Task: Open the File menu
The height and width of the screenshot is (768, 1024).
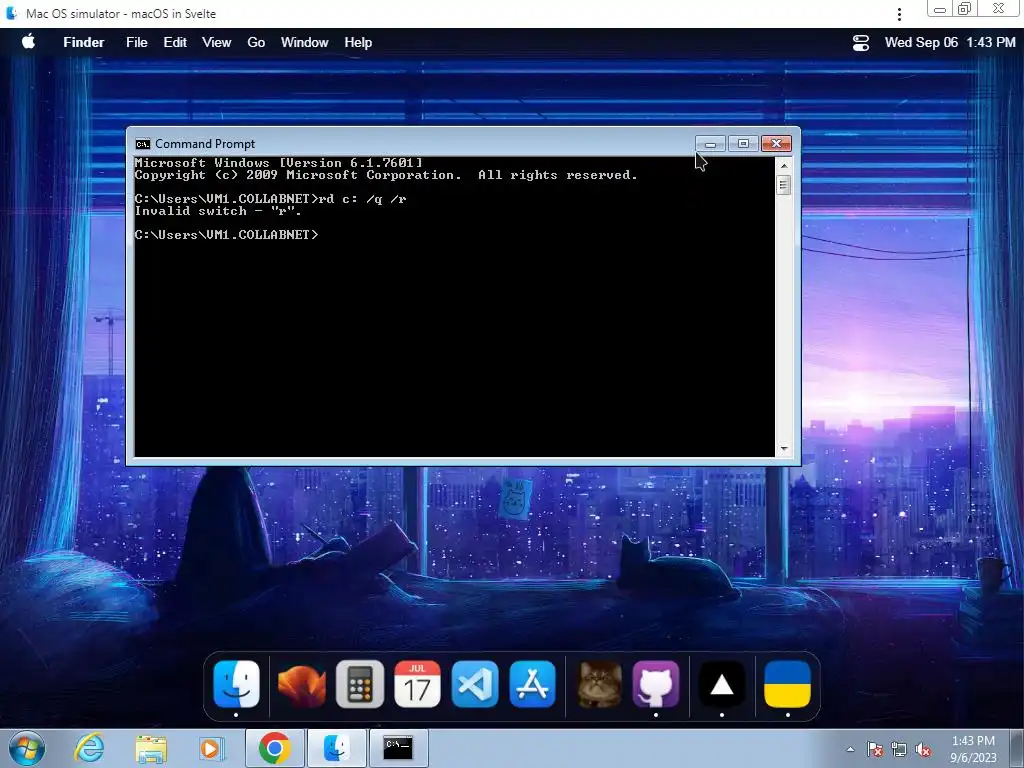Action: click(x=136, y=42)
